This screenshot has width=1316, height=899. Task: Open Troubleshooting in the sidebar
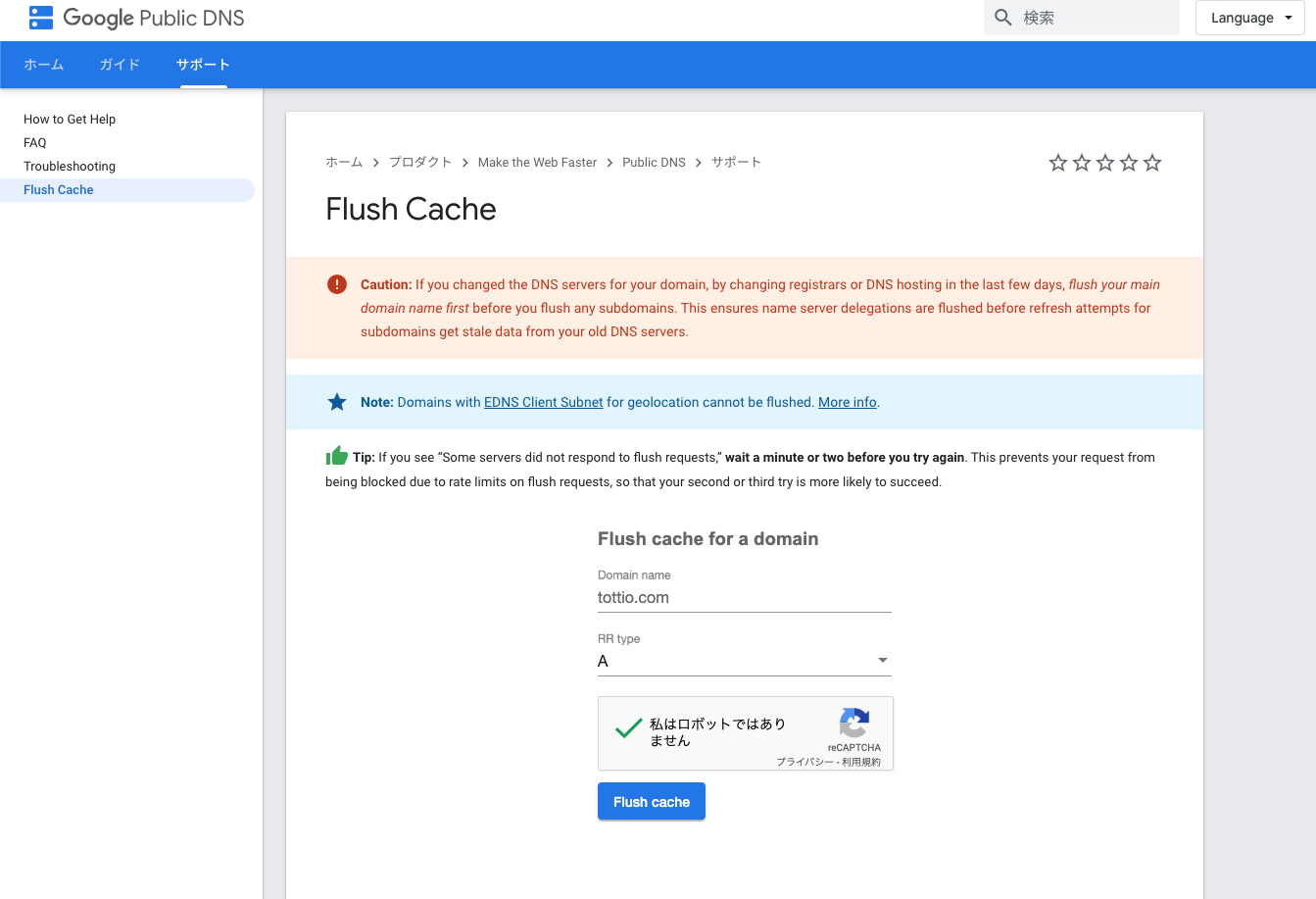point(70,167)
